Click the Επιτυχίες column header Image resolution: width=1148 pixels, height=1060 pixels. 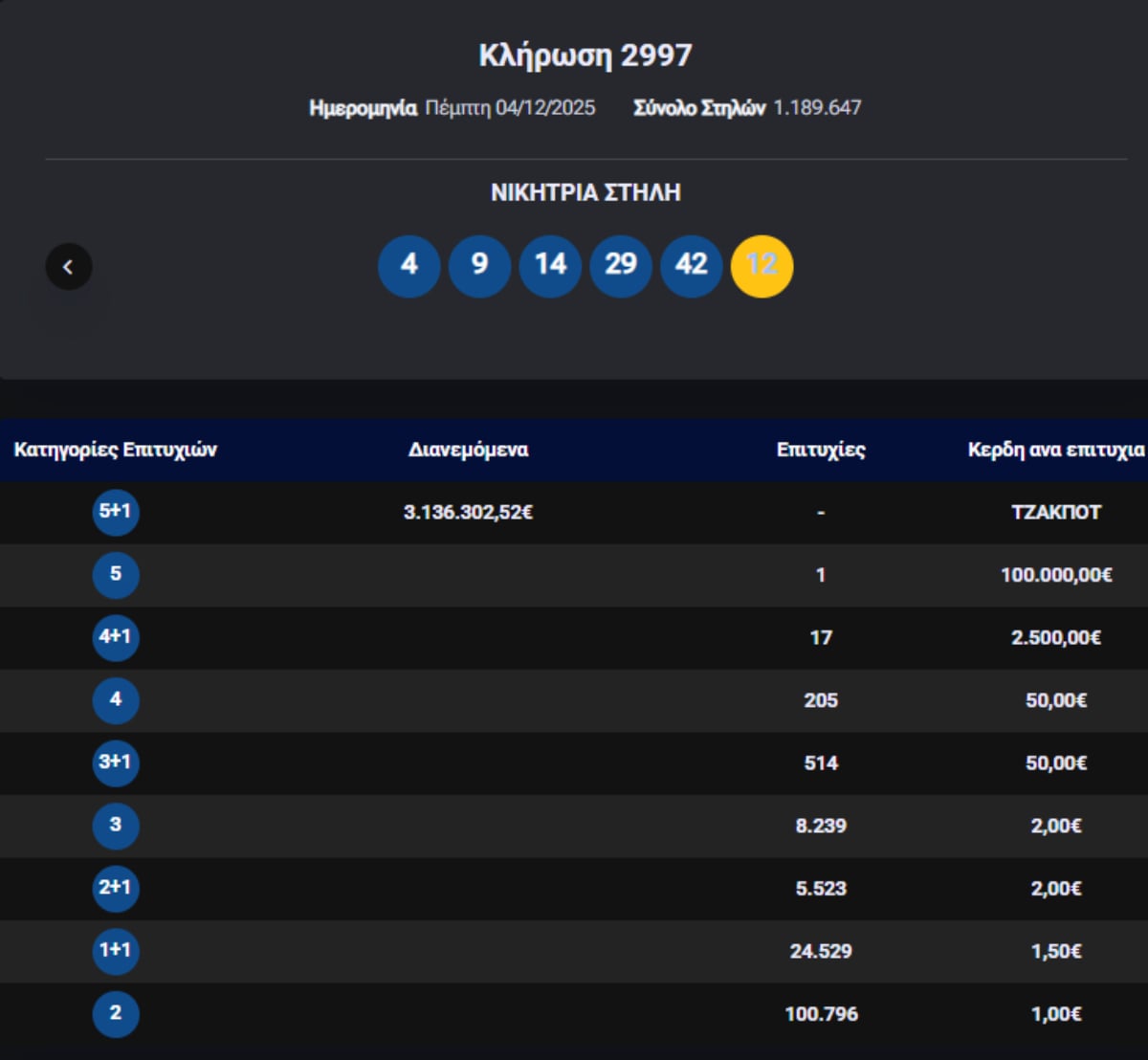pos(821,450)
